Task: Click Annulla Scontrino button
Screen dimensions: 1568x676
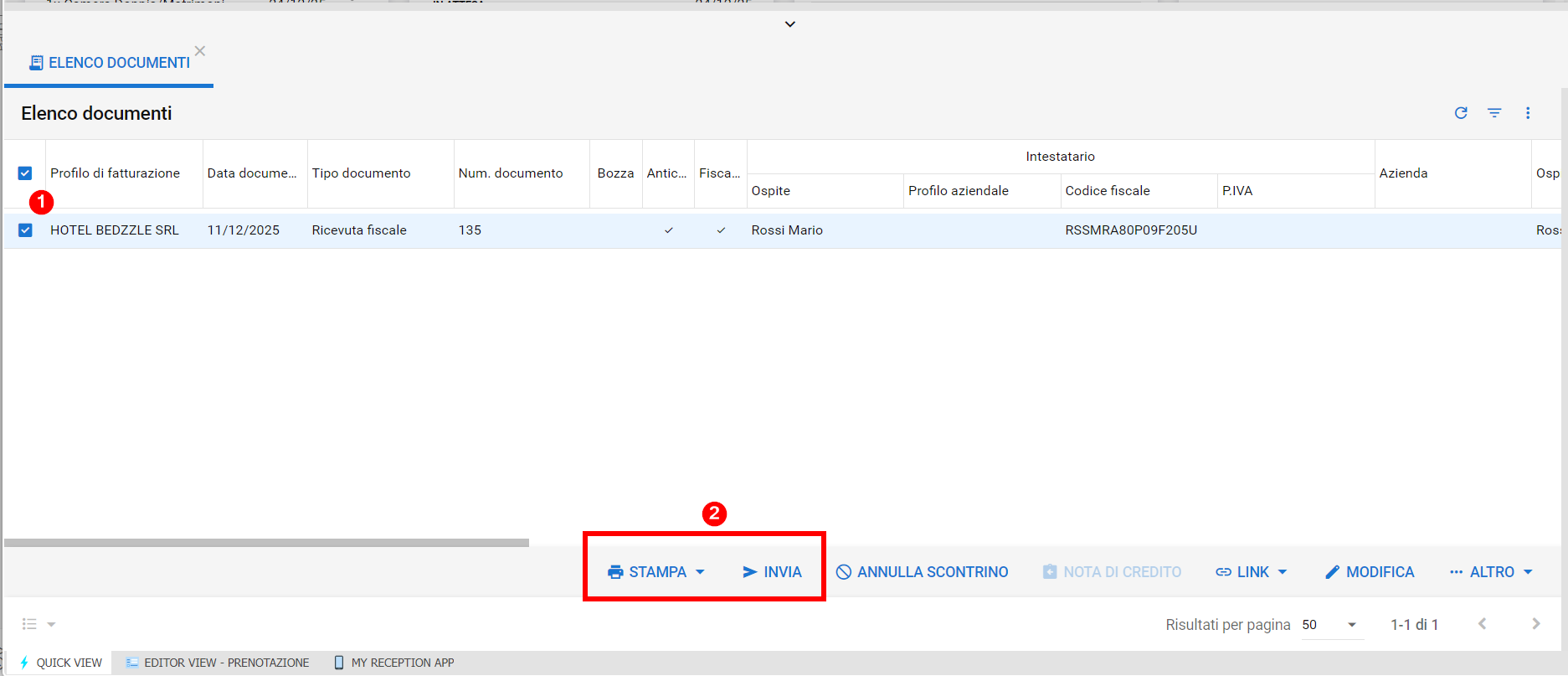Action: tap(922, 572)
